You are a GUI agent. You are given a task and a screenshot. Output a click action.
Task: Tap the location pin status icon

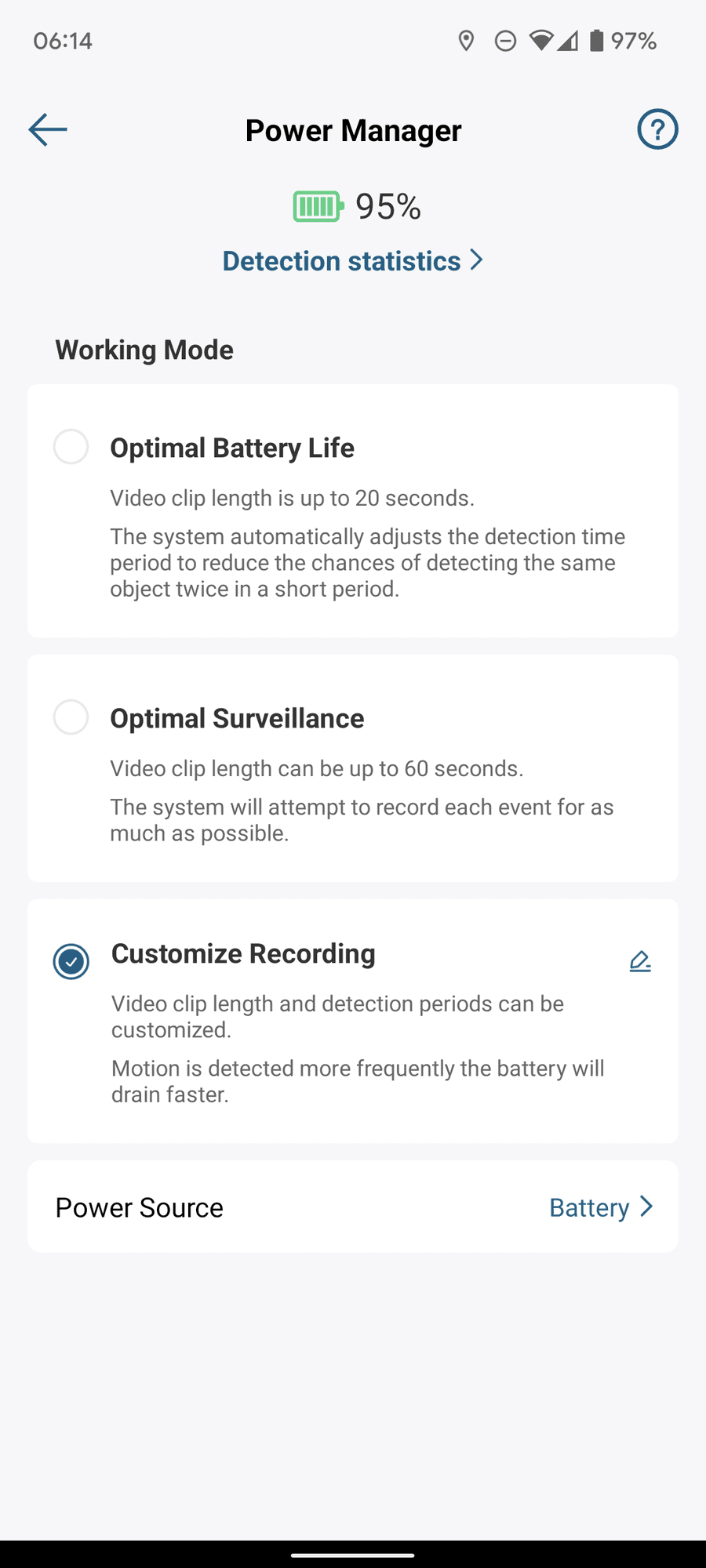pyautogui.click(x=466, y=41)
